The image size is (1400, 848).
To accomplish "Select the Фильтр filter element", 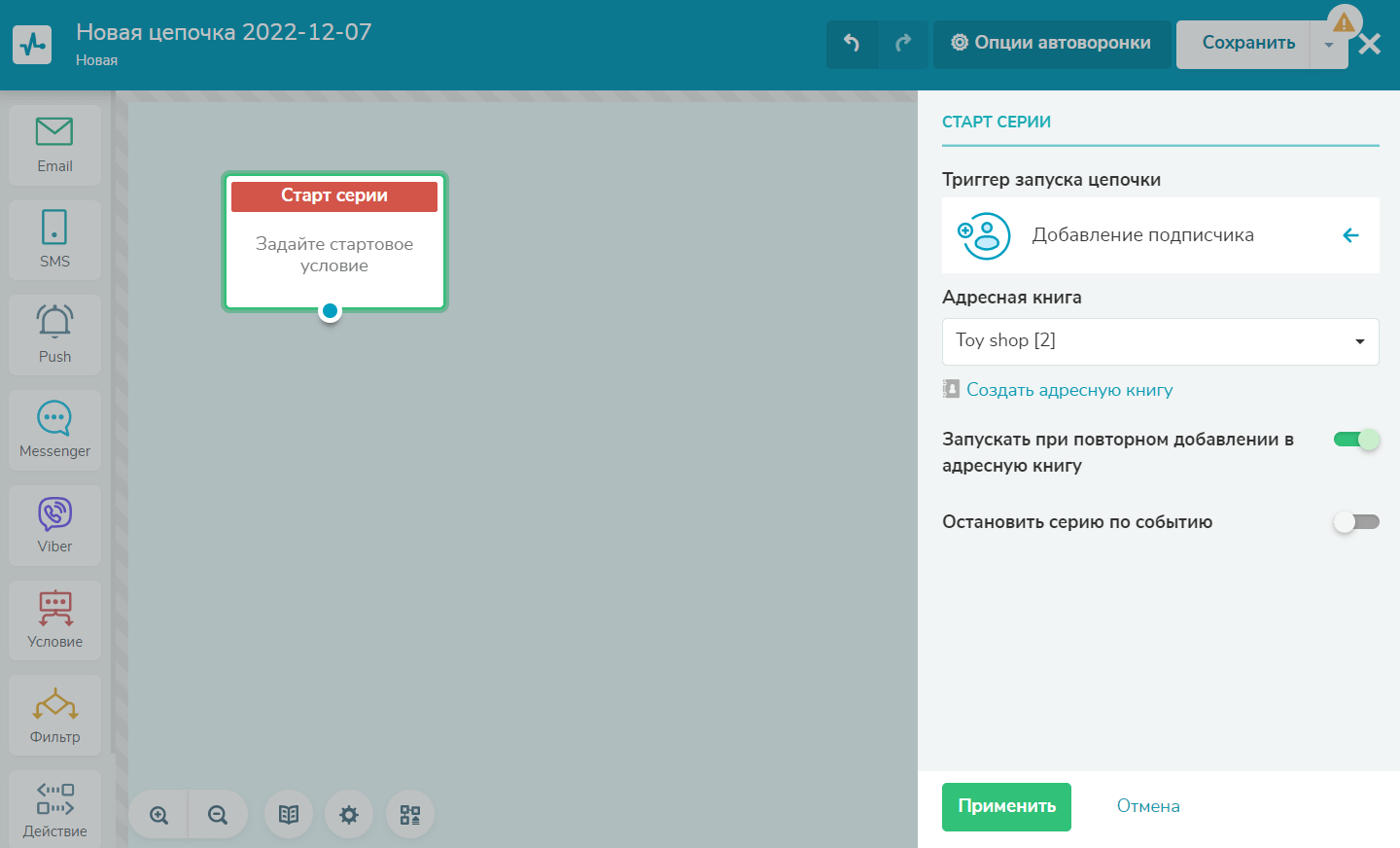I will tap(54, 715).
